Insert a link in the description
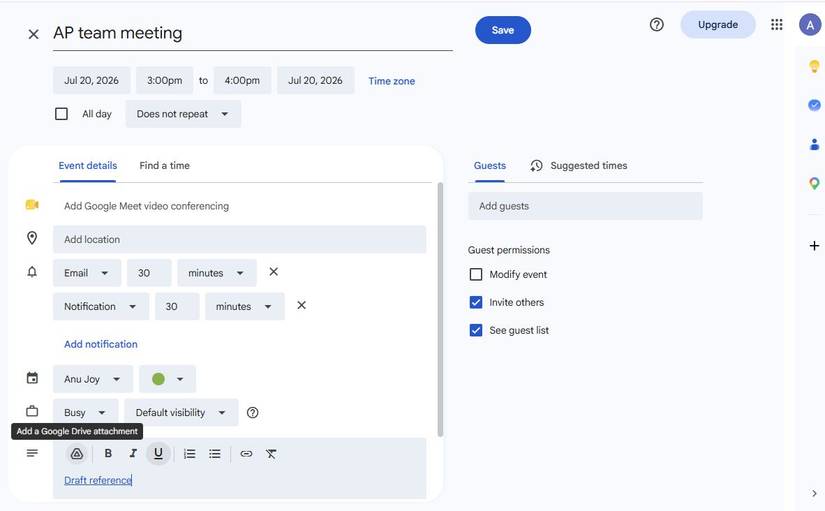This screenshot has width=825, height=511. (x=246, y=454)
